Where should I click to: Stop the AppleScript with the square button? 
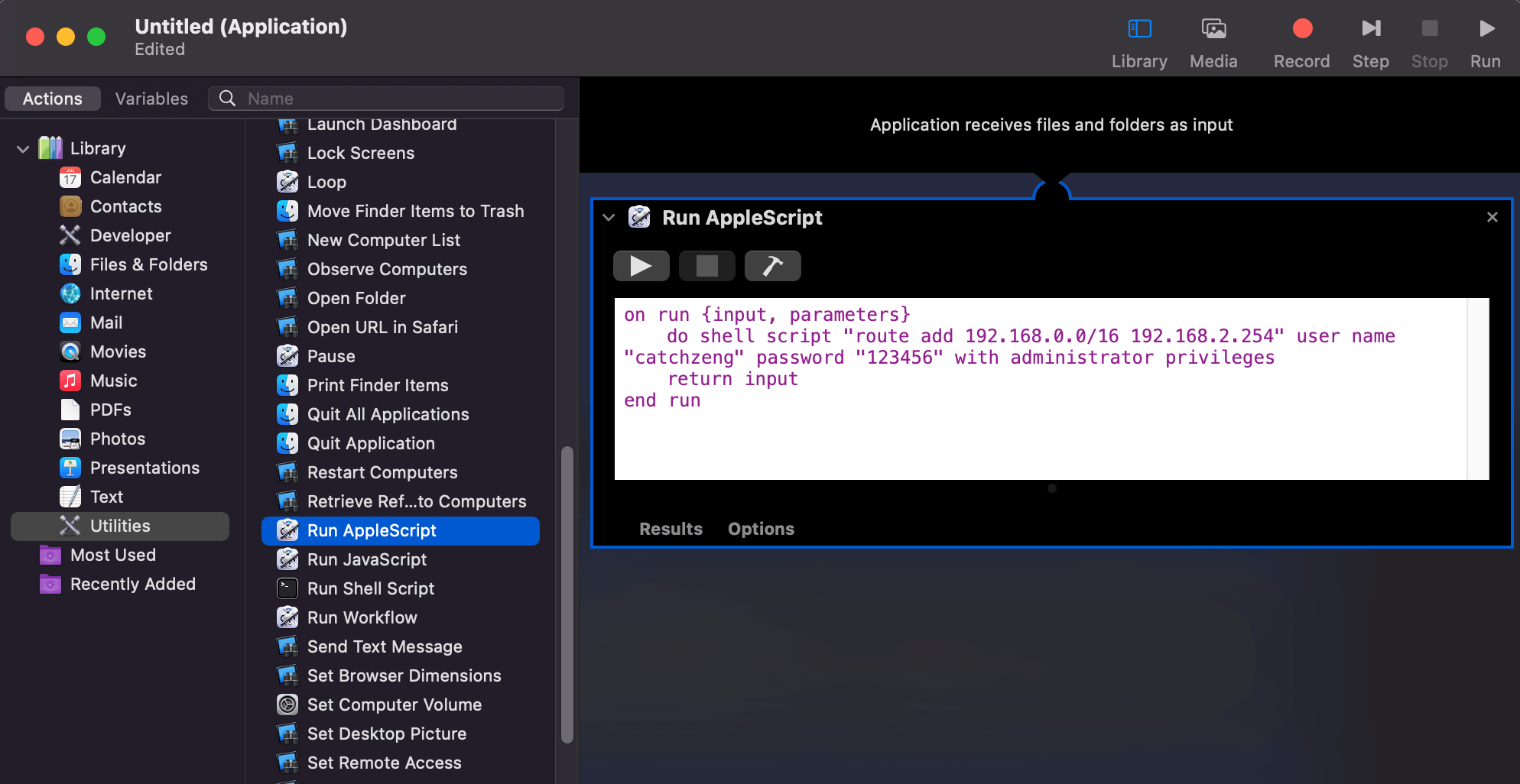(x=706, y=266)
